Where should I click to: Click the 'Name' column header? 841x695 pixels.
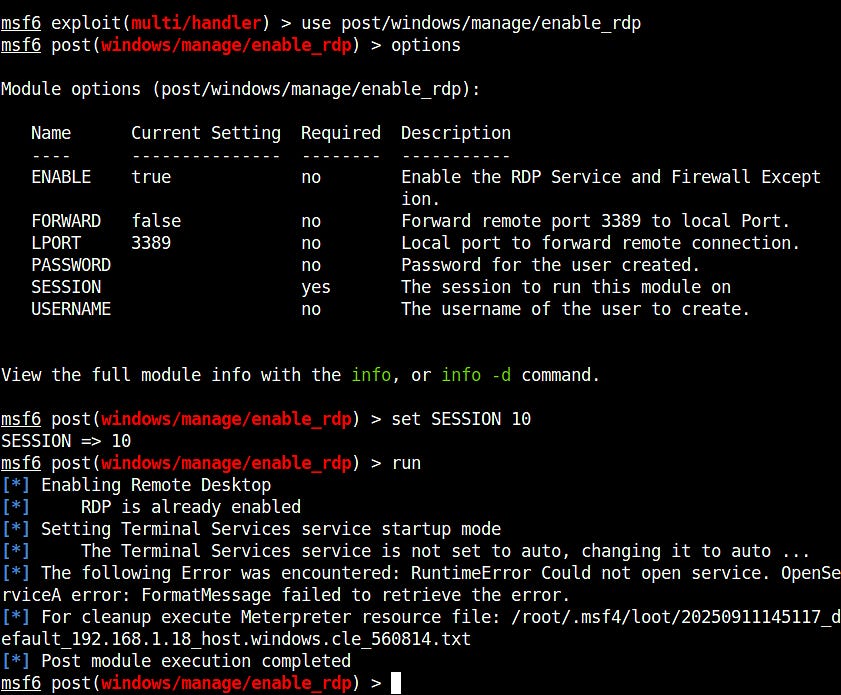[x=51, y=132]
